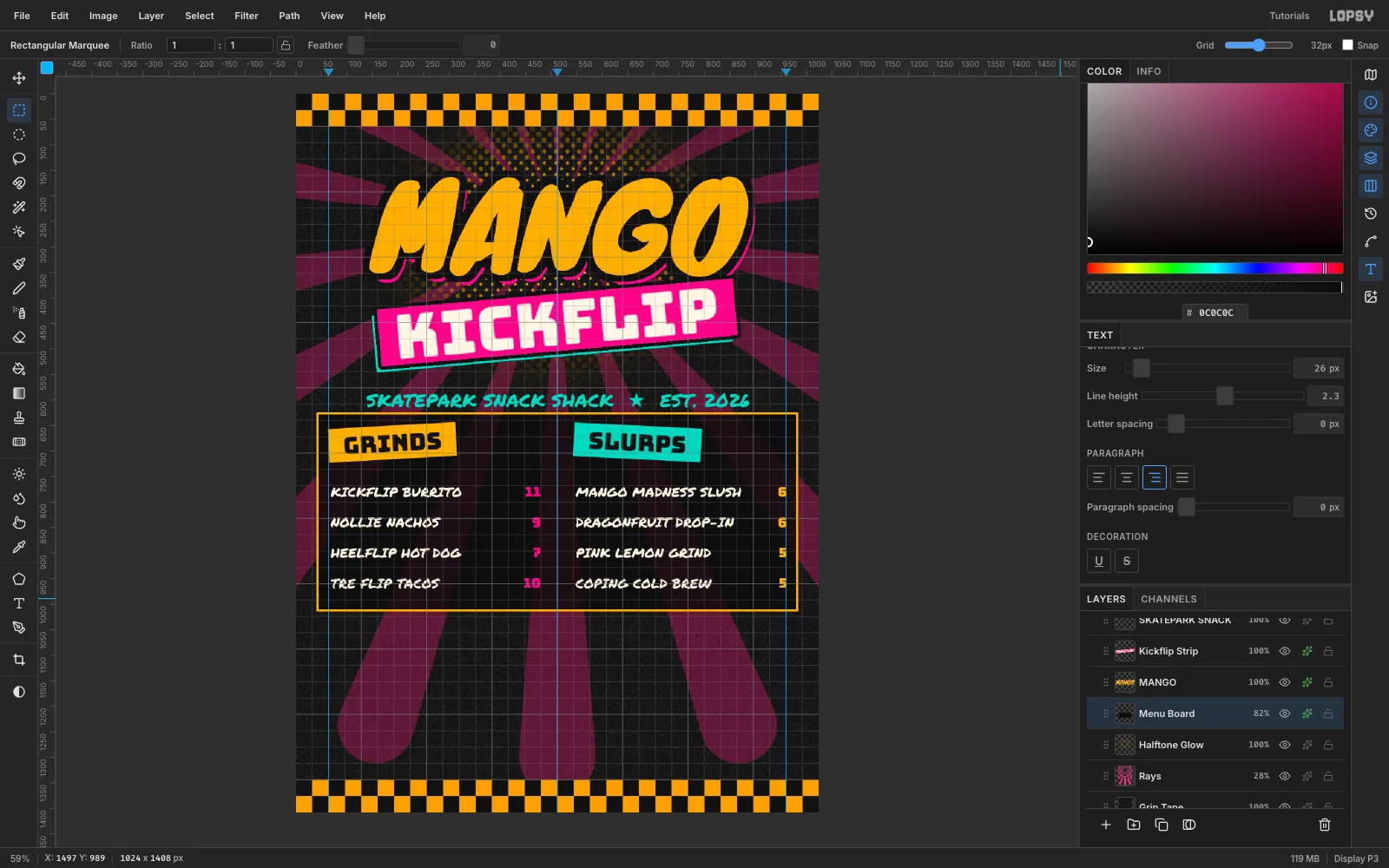The image size is (1389, 868).
Task: Open the Layer menu
Action: pos(151,16)
